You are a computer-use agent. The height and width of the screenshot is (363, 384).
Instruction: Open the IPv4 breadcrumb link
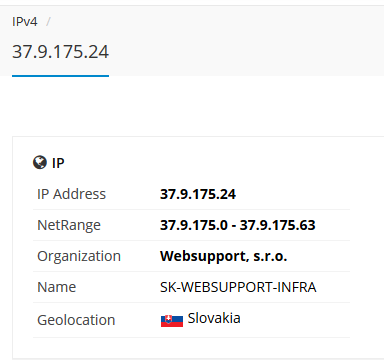tap(25, 22)
